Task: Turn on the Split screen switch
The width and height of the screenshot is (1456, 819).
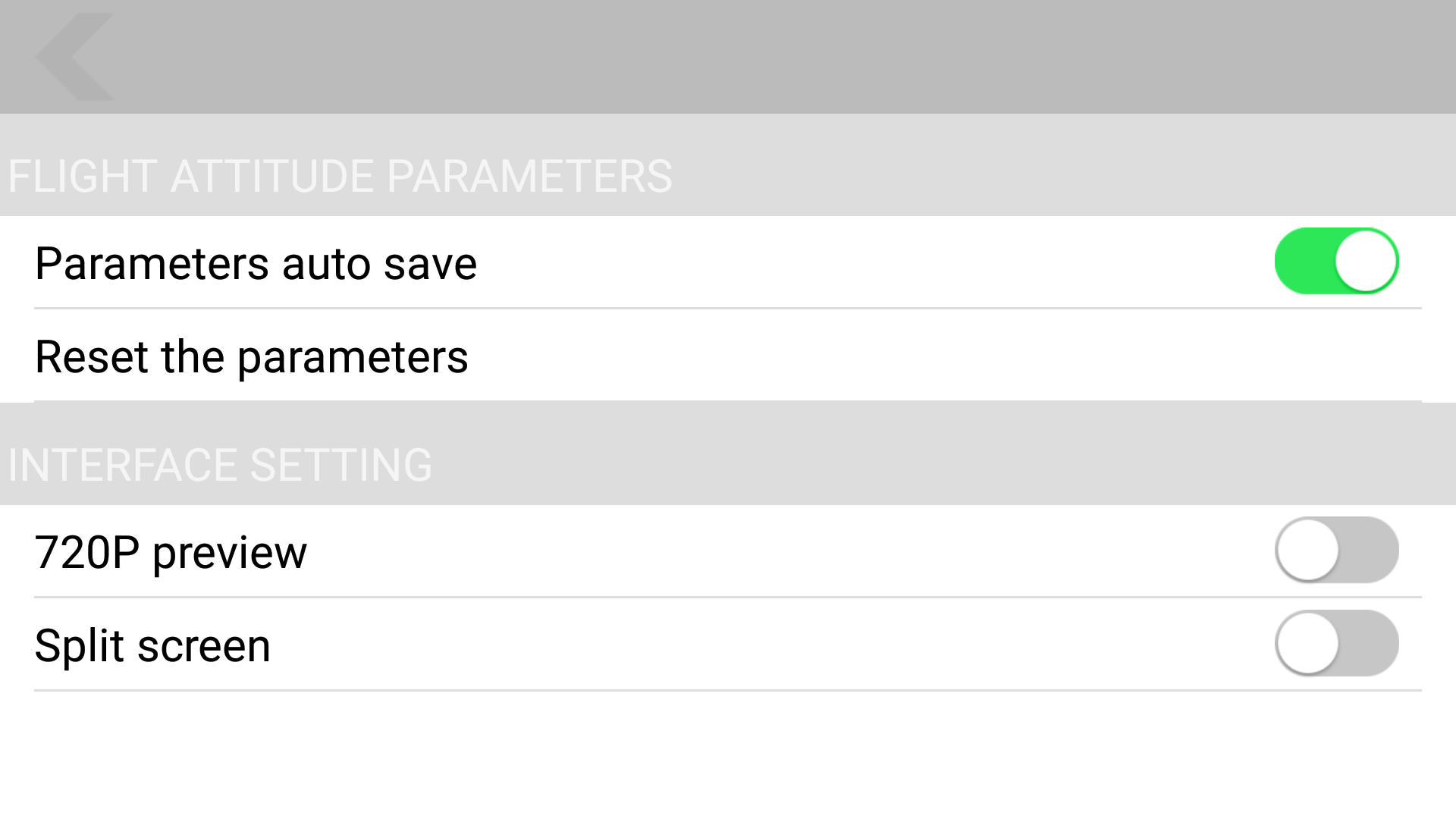Action: (1336, 644)
